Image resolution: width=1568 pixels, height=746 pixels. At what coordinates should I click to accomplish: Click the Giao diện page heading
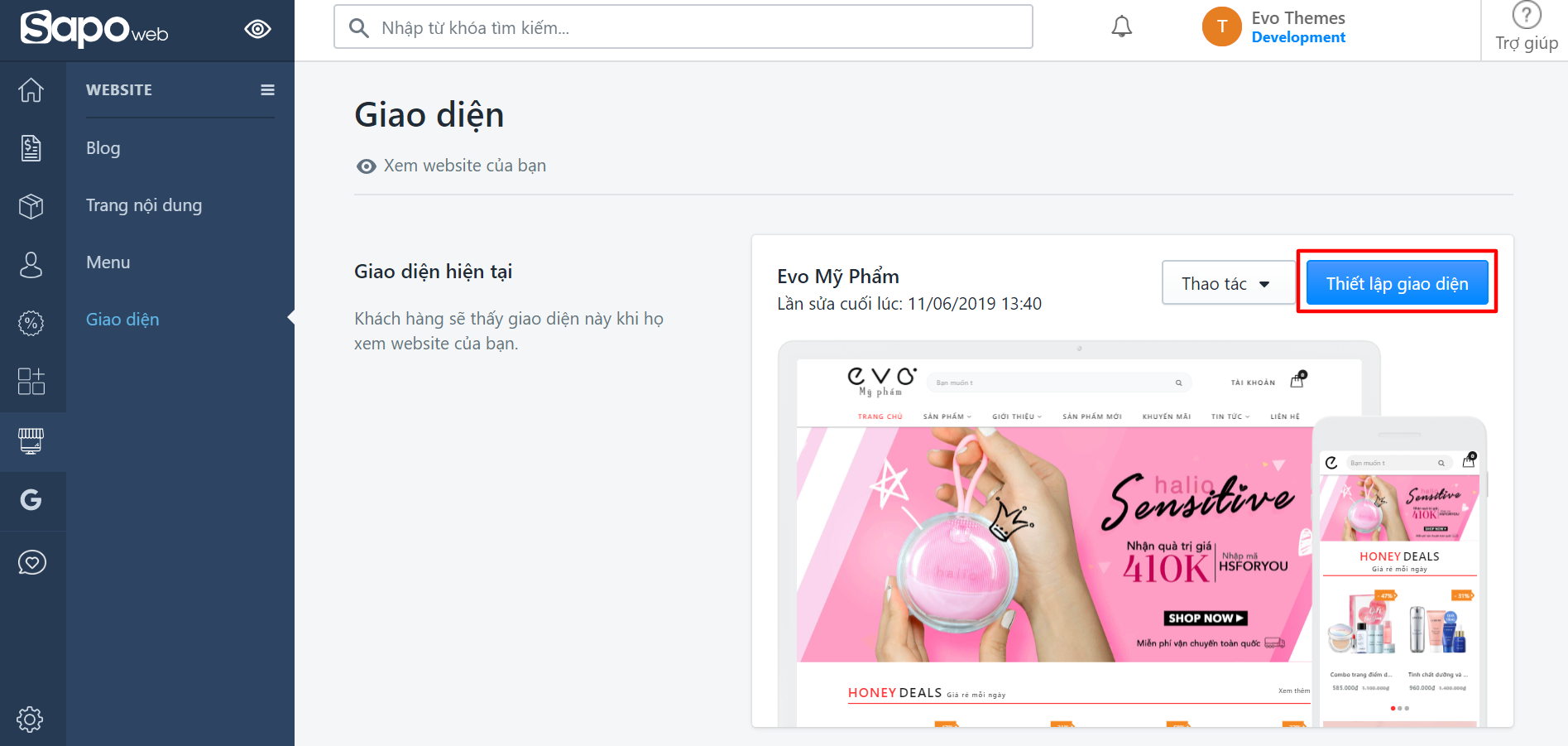click(429, 115)
